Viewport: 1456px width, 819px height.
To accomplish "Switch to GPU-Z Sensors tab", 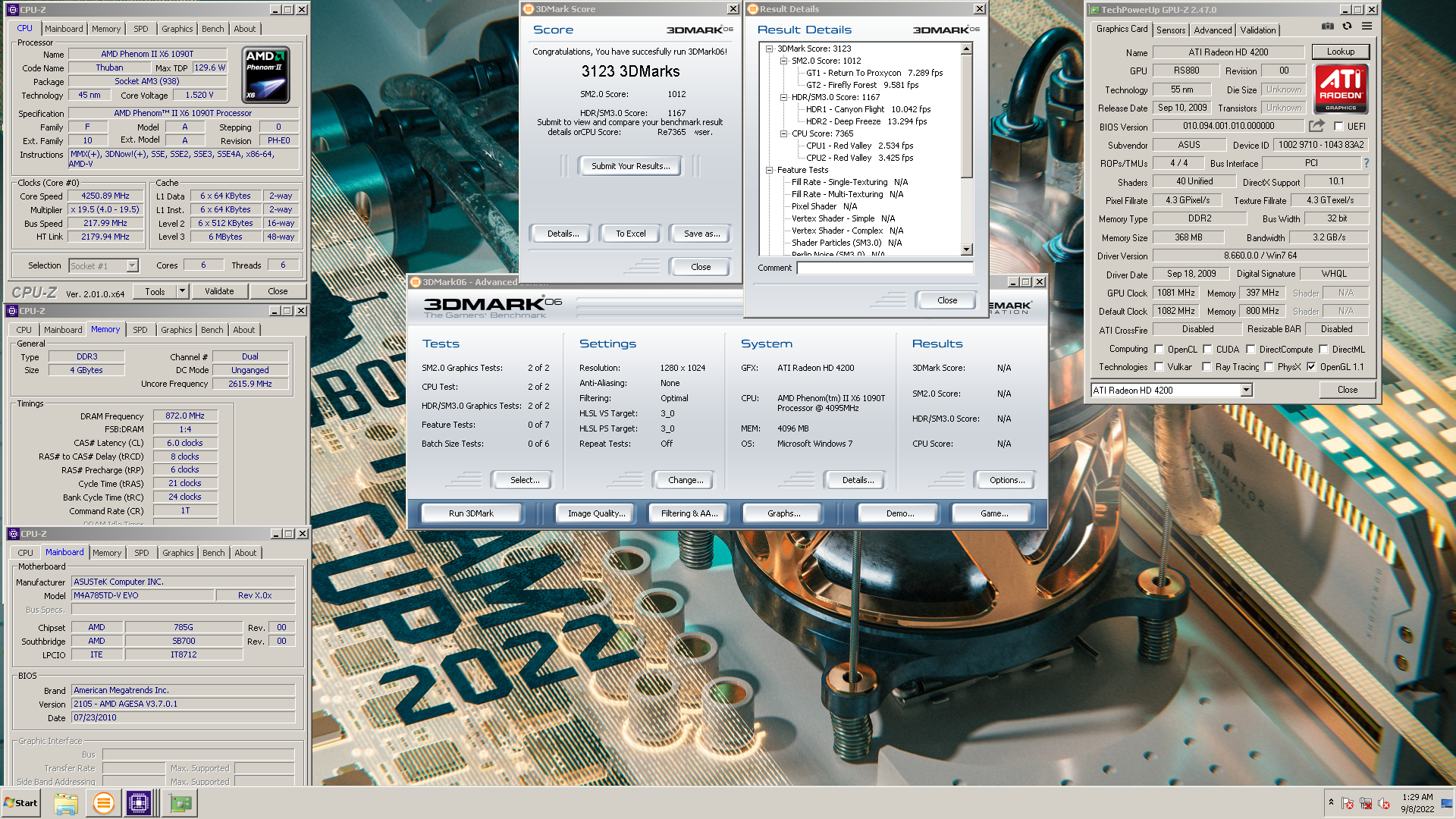I will pyautogui.click(x=1170, y=30).
